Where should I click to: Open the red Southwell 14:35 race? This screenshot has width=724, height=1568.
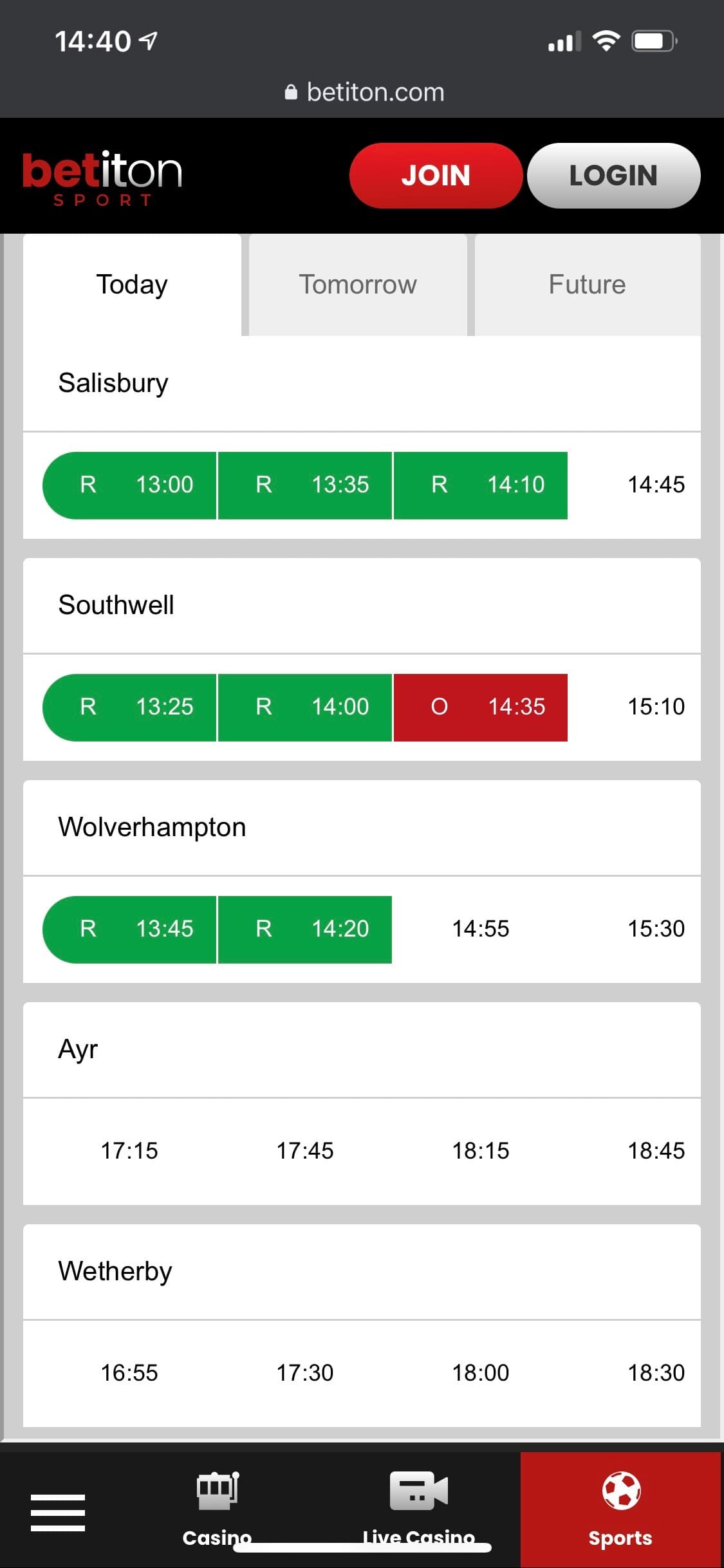click(481, 707)
